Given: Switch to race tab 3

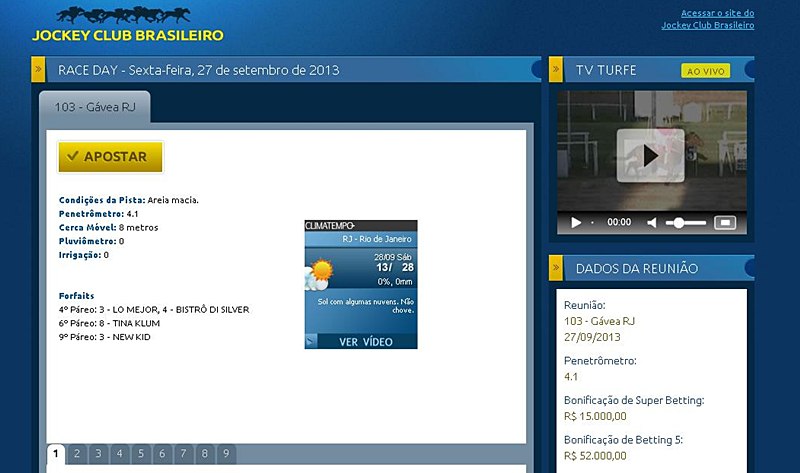Looking at the screenshot, I should click(98, 454).
